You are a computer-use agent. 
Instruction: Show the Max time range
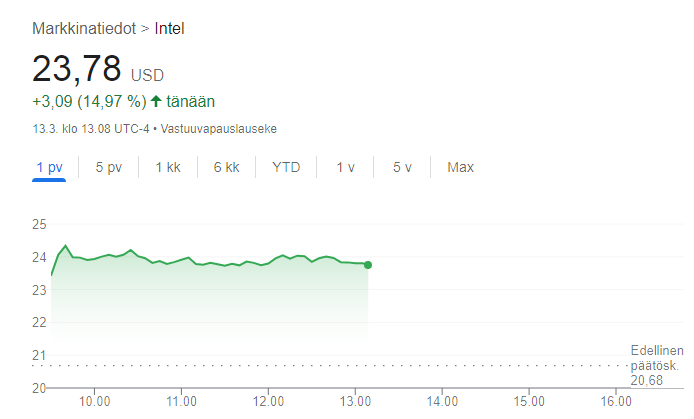tap(460, 168)
